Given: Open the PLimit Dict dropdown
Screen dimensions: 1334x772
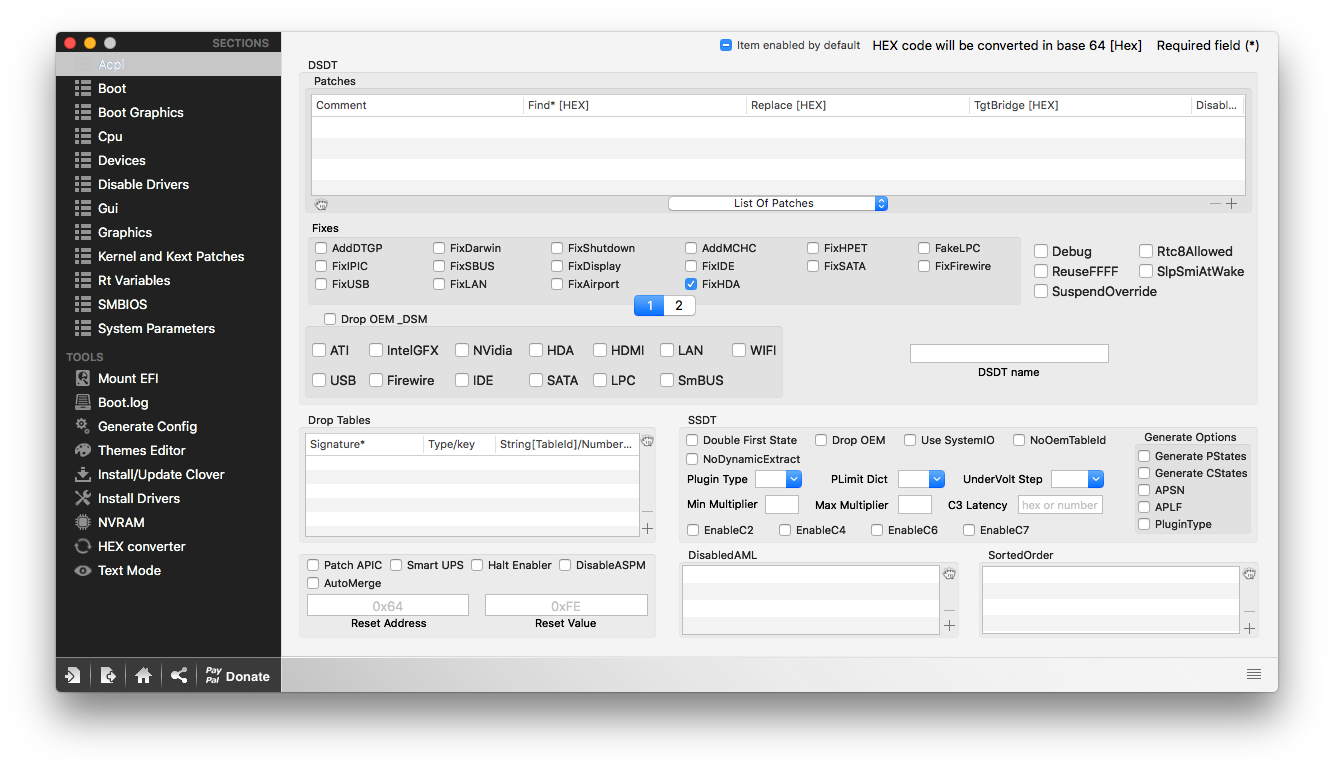Looking at the screenshot, I should click(921, 479).
